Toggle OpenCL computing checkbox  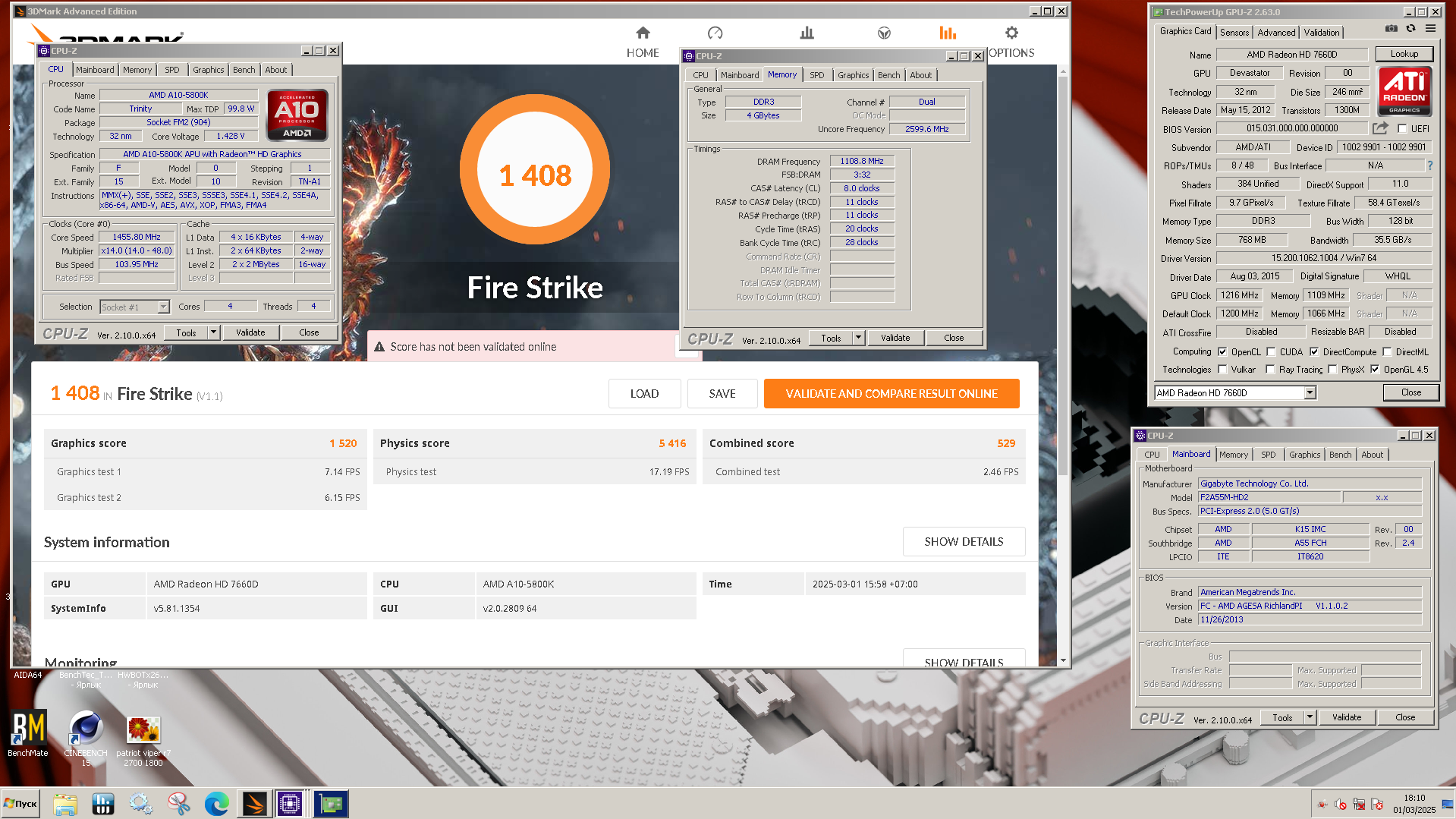point(1222,351)
